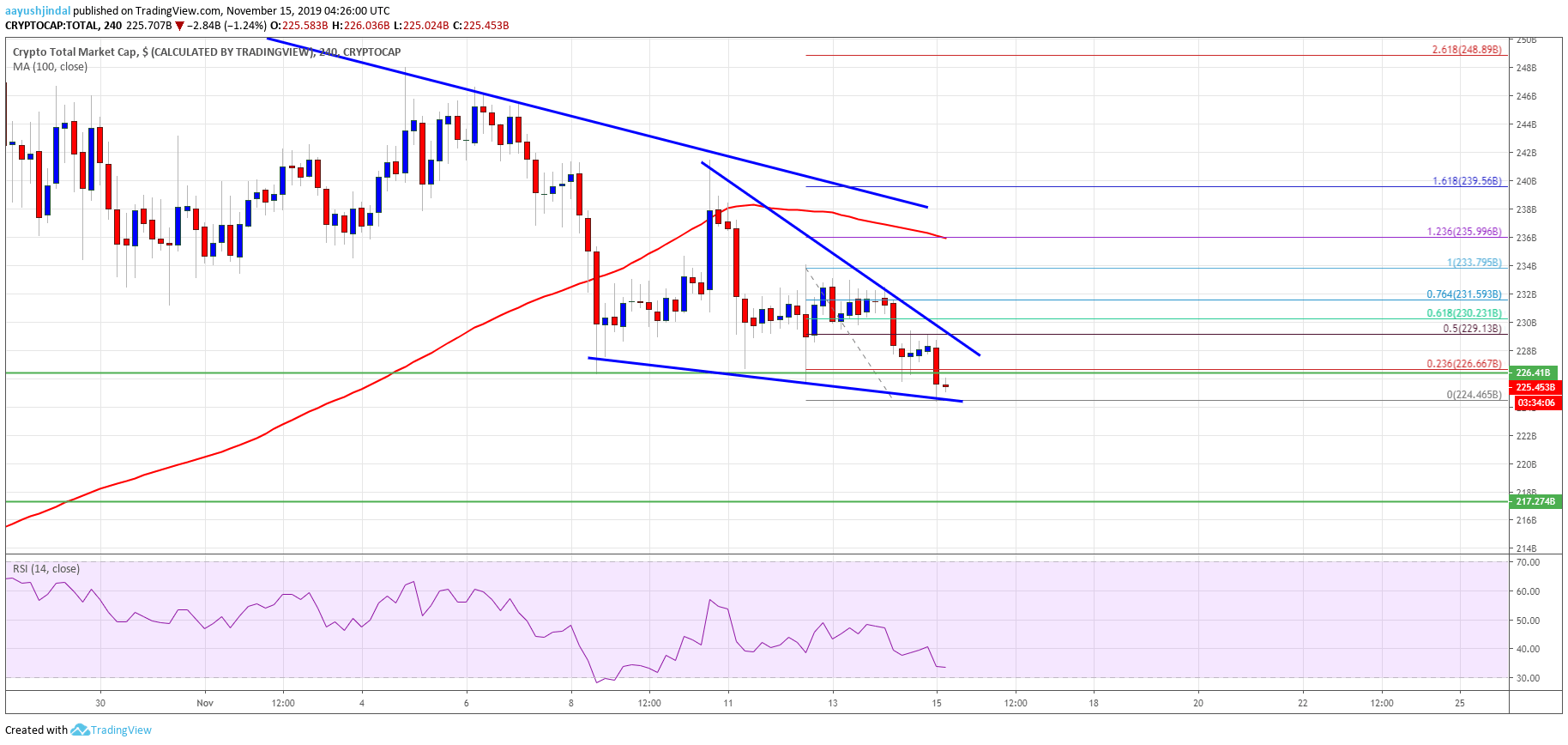Click the 0.618(230.231B) Fibonacci label
Screen dimensions: 1568x745
1464,313
